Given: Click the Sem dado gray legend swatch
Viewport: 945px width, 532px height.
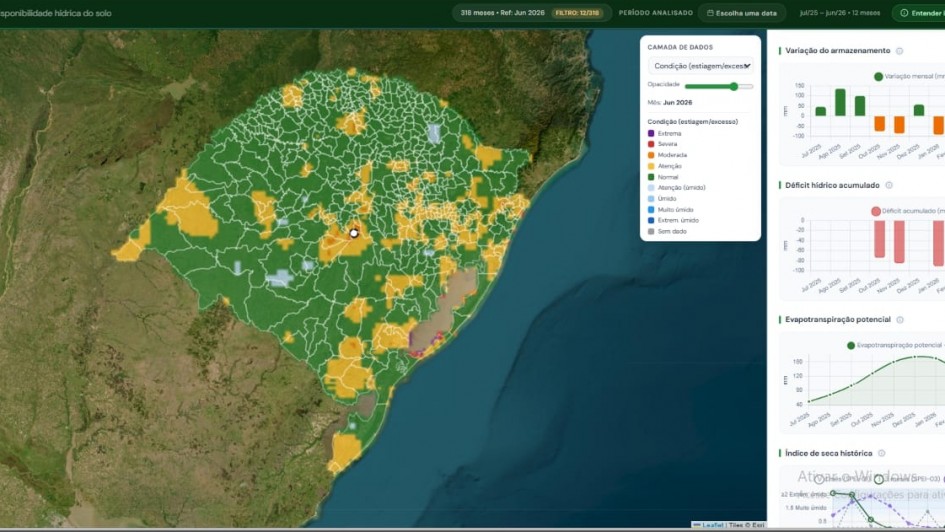Looking at the screenshot, I should pyautogui.click(x=651, y=231).
